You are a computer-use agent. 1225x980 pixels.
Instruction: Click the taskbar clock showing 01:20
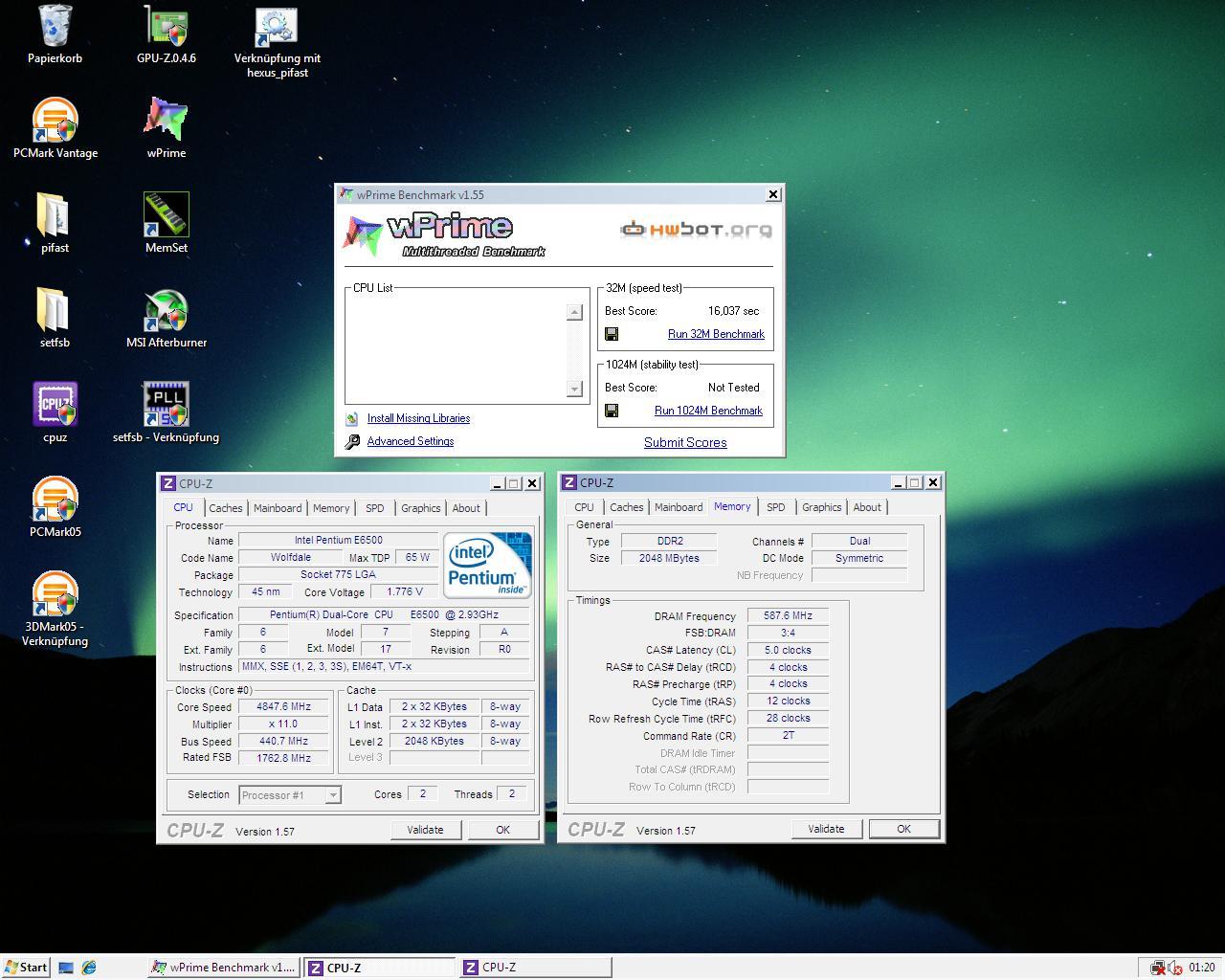pos(1202,968)
